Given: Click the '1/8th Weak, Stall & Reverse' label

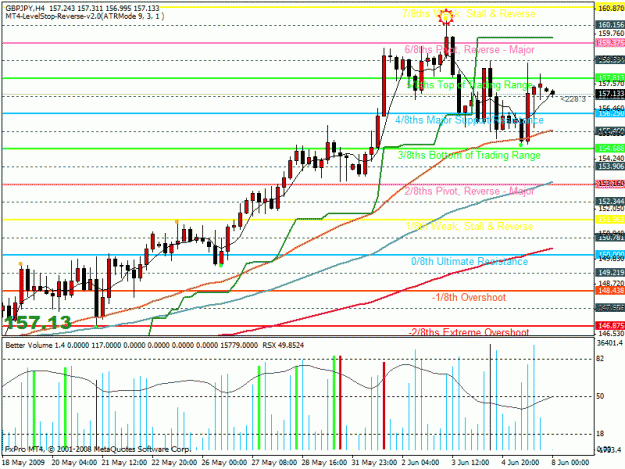Looking at the screenshot, I should (469, 226).
